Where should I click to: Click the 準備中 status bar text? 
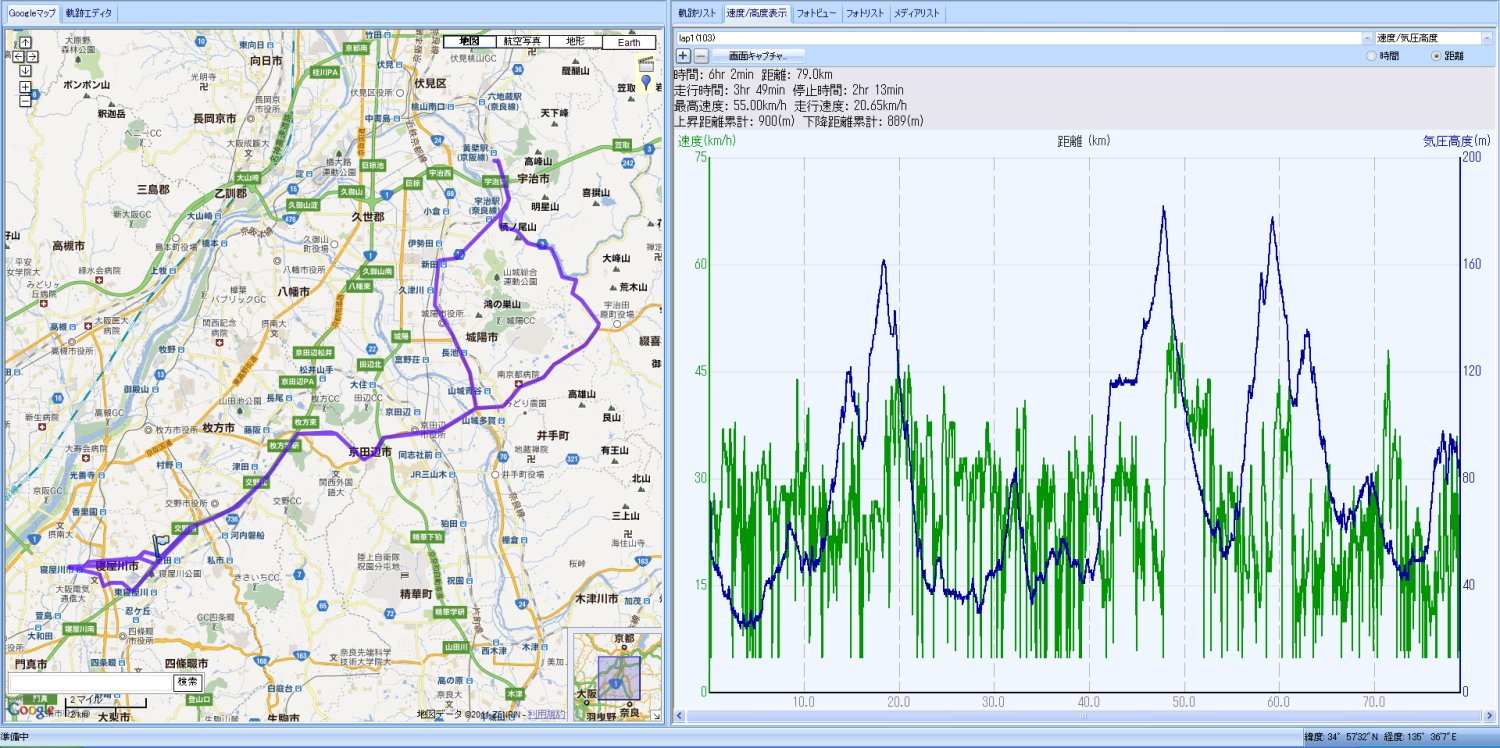15,738
